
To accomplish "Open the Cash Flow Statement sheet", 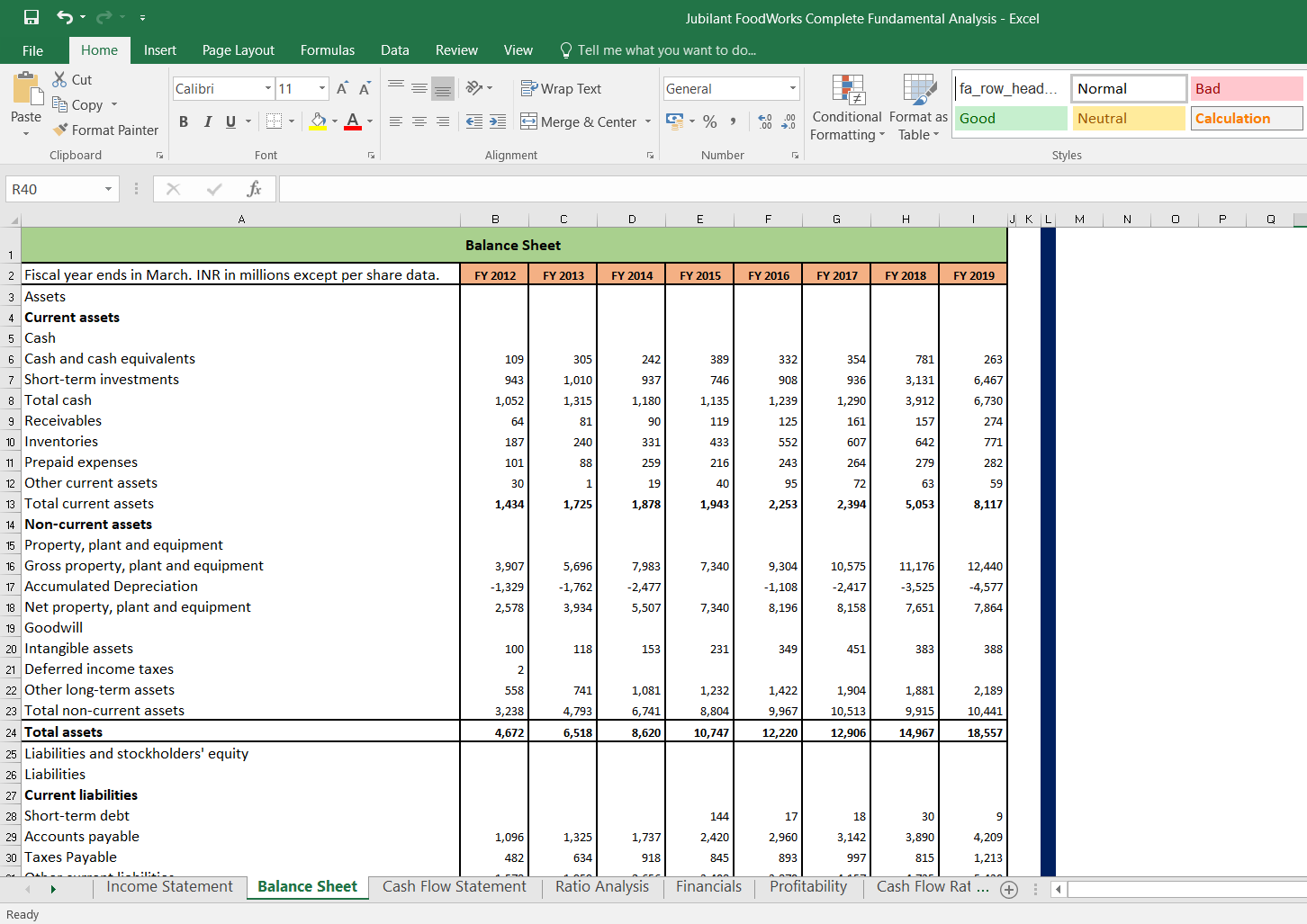I will 455,887.
